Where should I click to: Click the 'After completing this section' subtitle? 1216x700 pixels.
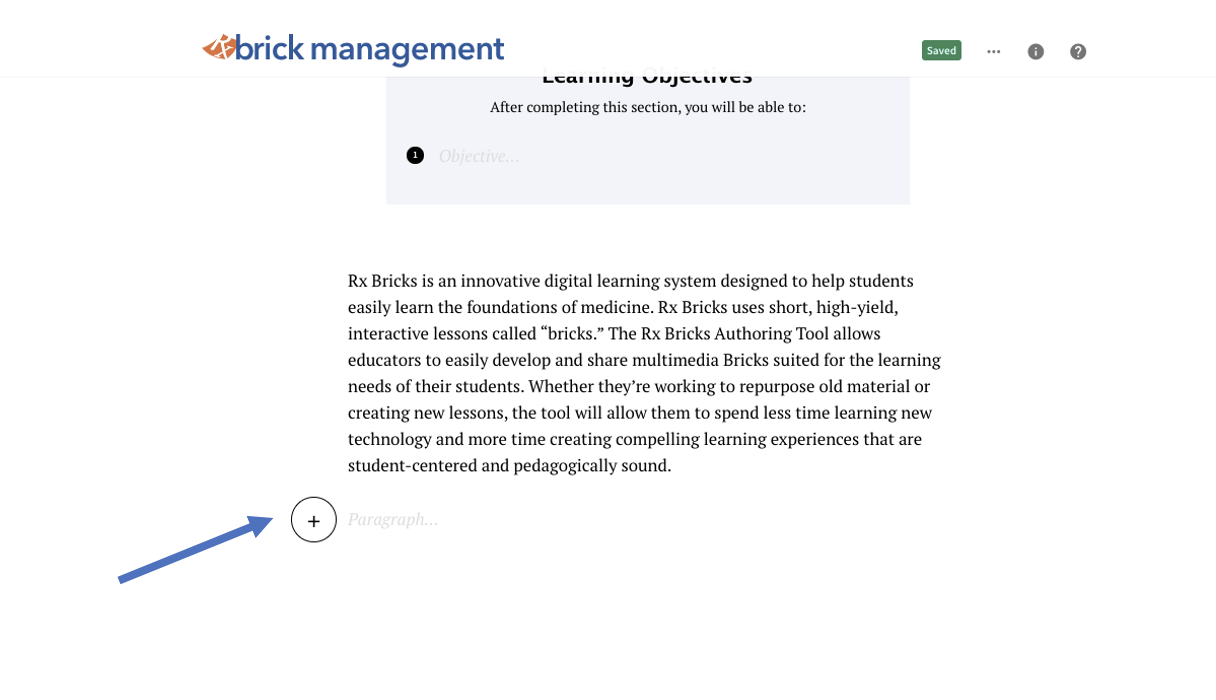pos(648,107)
